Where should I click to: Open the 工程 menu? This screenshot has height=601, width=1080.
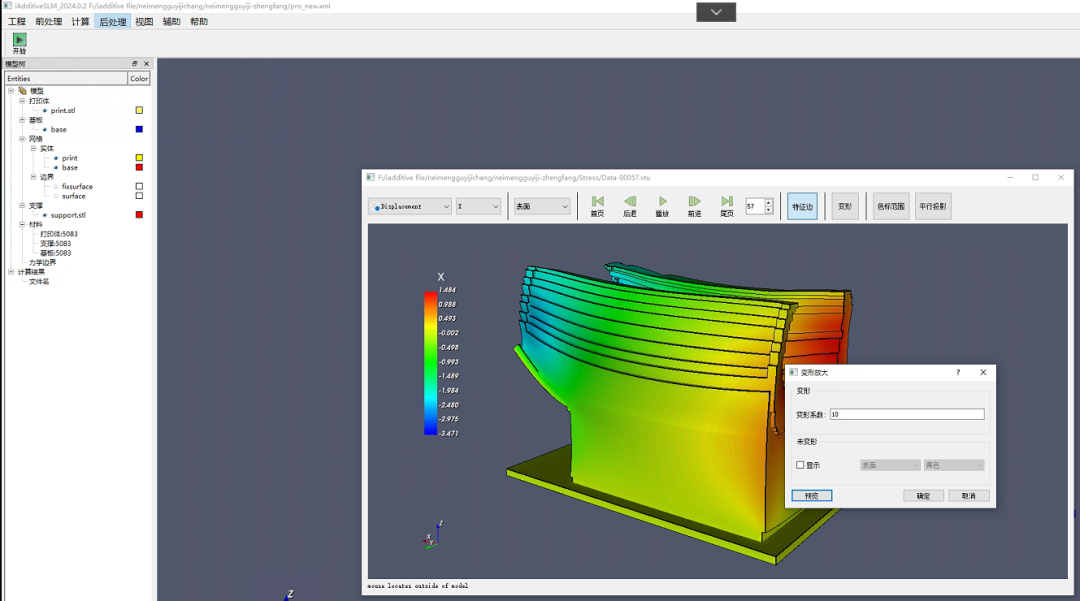tap(17, 21)
